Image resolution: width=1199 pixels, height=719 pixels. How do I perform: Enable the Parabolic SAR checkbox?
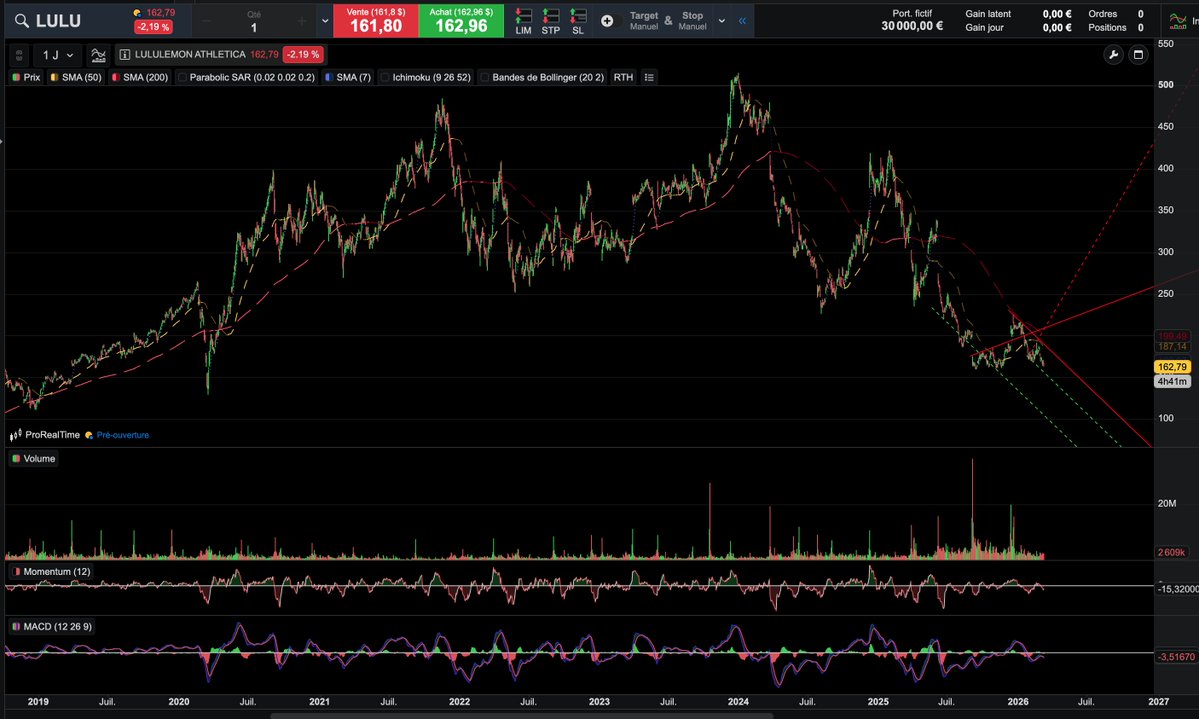(x=182, y=77)
